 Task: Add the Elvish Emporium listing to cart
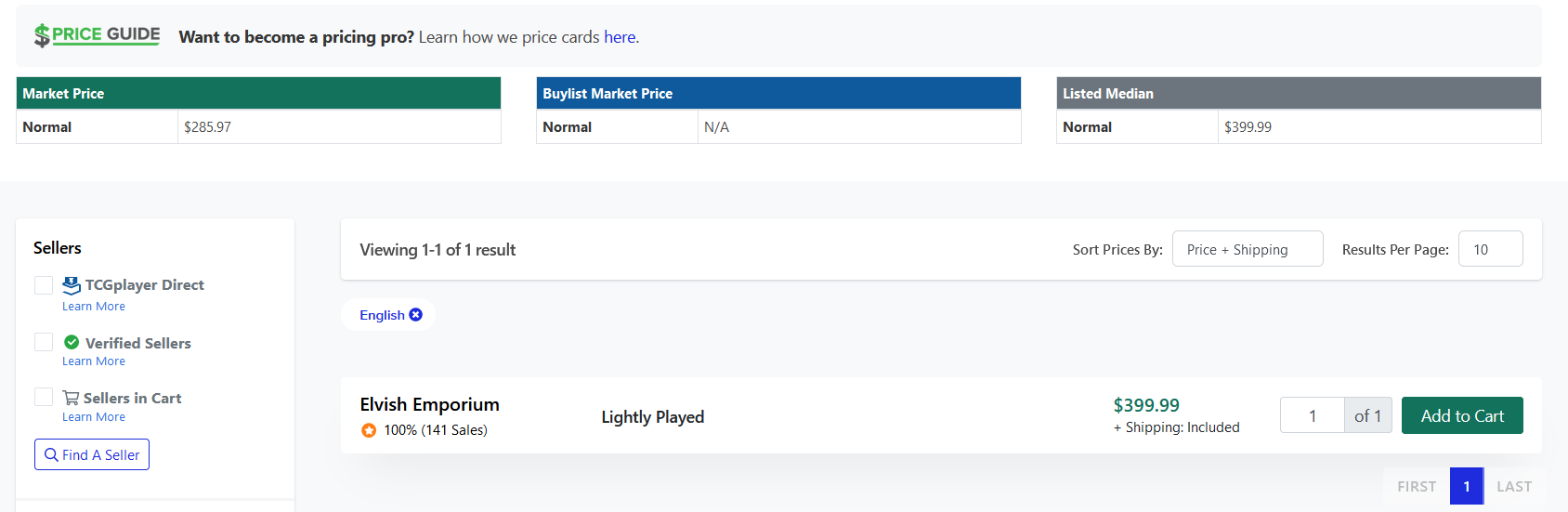pos(1462,415)
